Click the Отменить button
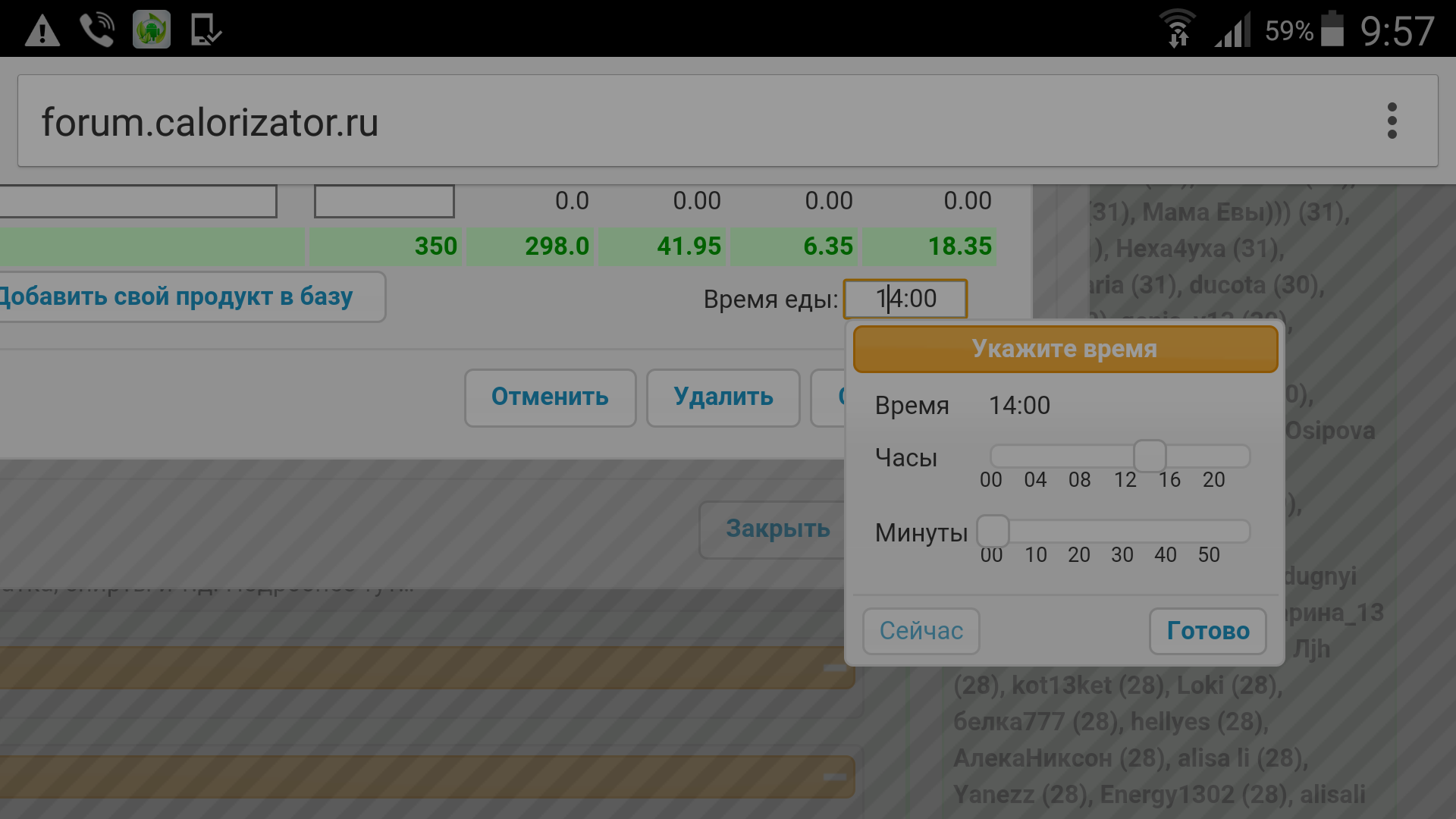 coord(550,397)
